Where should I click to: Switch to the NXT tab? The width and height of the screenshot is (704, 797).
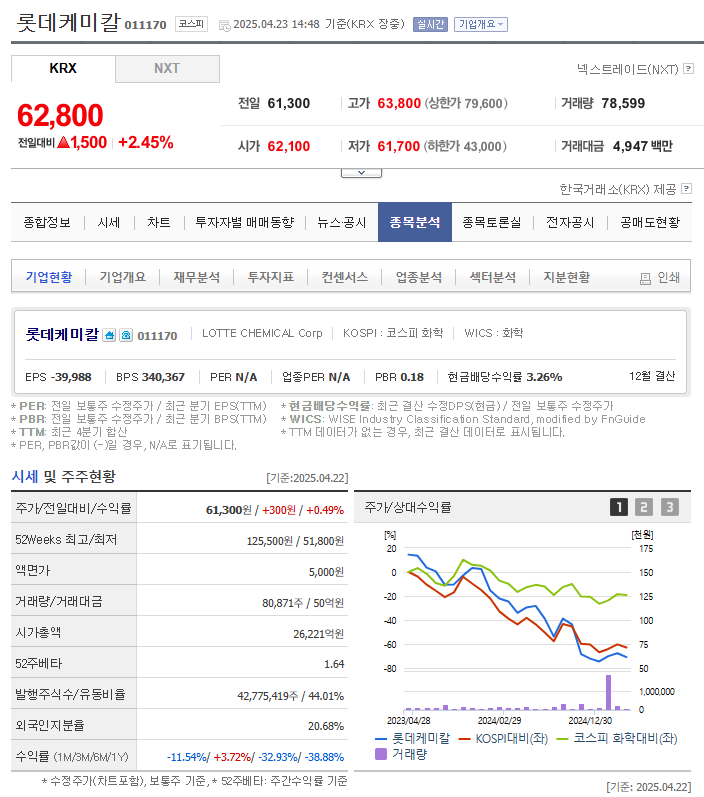pyautogui.click(x=167, y=68)
